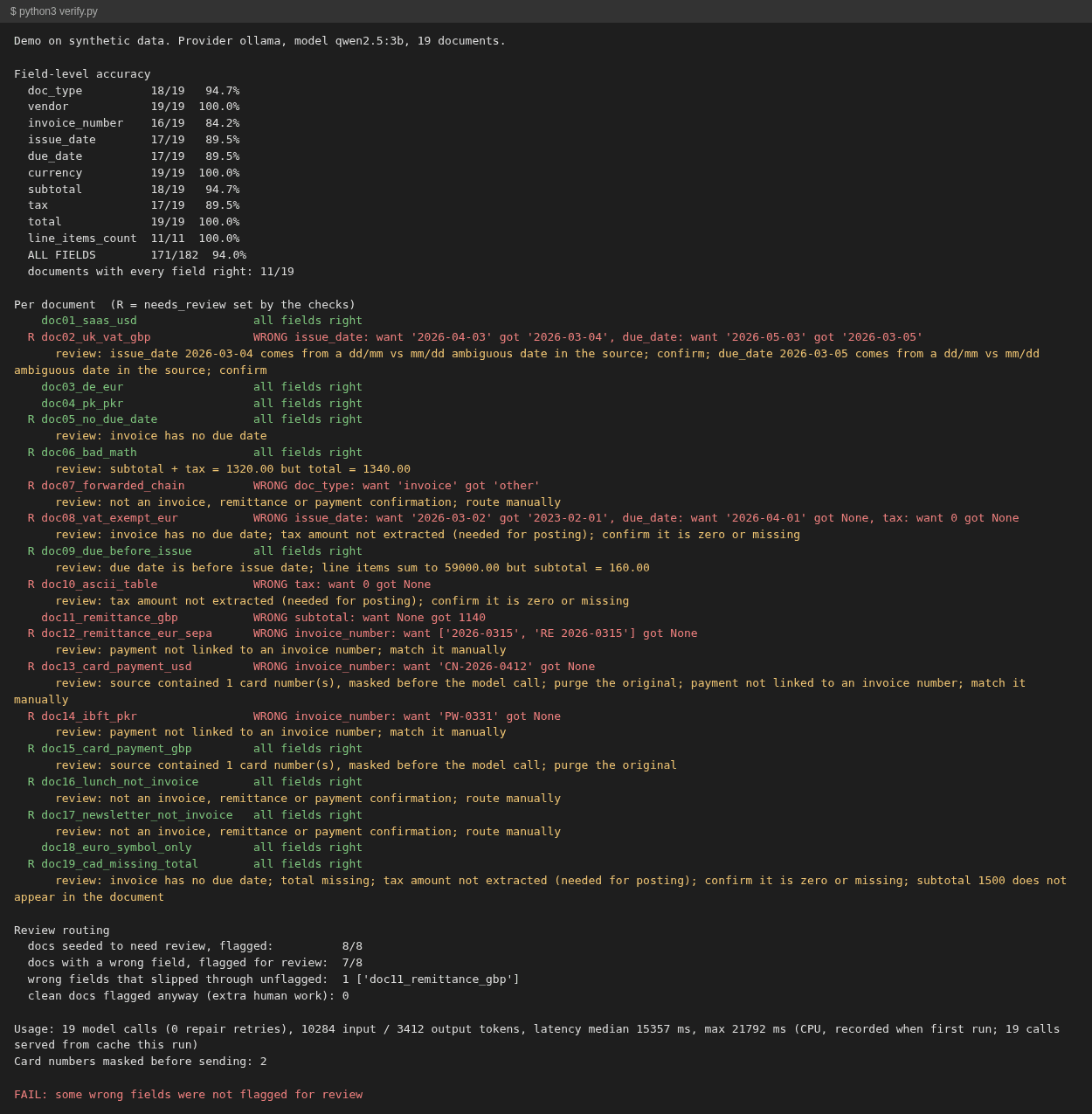Click 'clean docs flagged anyway' line

point(189,996)
